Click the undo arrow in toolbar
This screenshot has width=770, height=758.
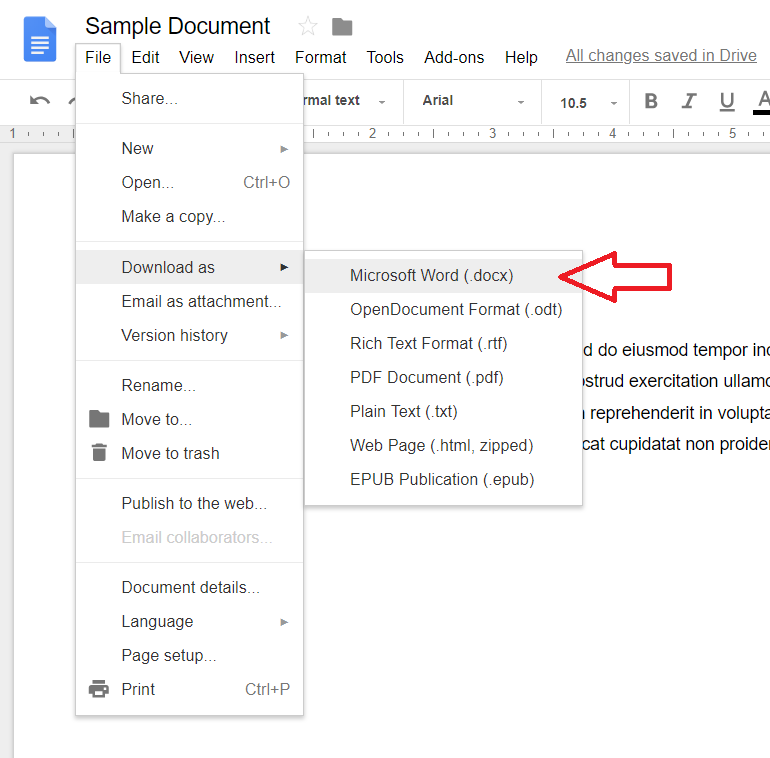pos(39,101)
